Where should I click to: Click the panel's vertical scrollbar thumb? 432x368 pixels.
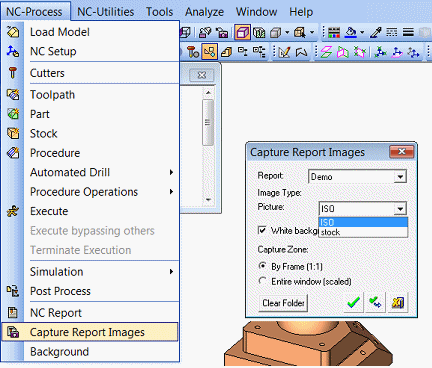208,122
